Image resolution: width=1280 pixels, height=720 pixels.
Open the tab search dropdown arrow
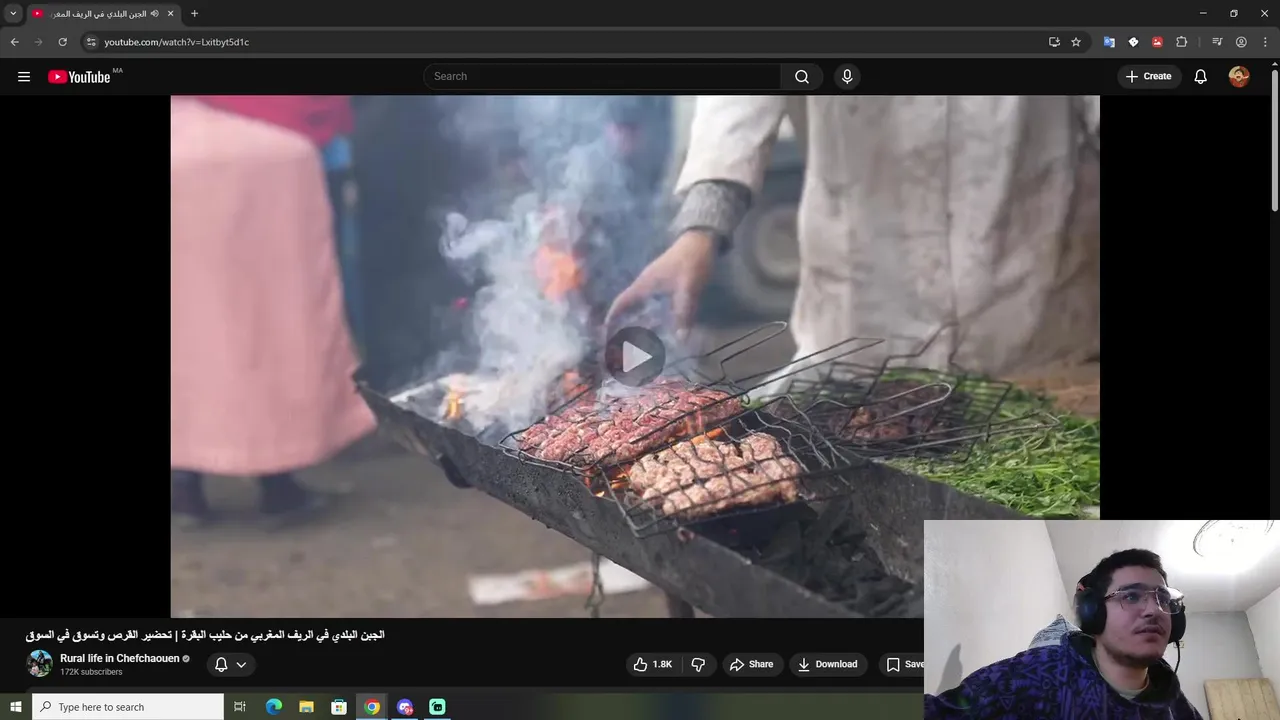[13, 13]
